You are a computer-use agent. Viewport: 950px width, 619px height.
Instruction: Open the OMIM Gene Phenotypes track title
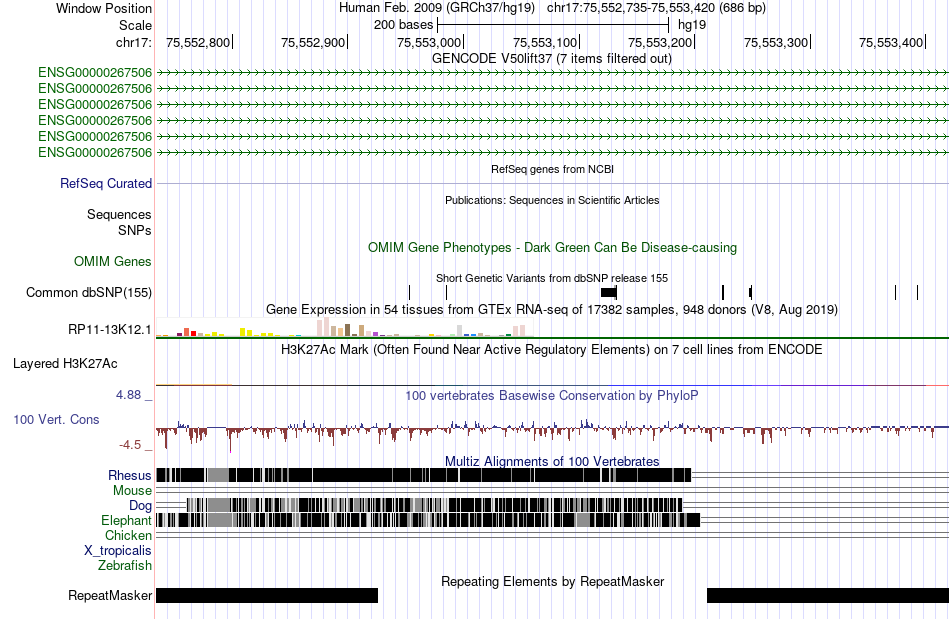coord(552,248)
